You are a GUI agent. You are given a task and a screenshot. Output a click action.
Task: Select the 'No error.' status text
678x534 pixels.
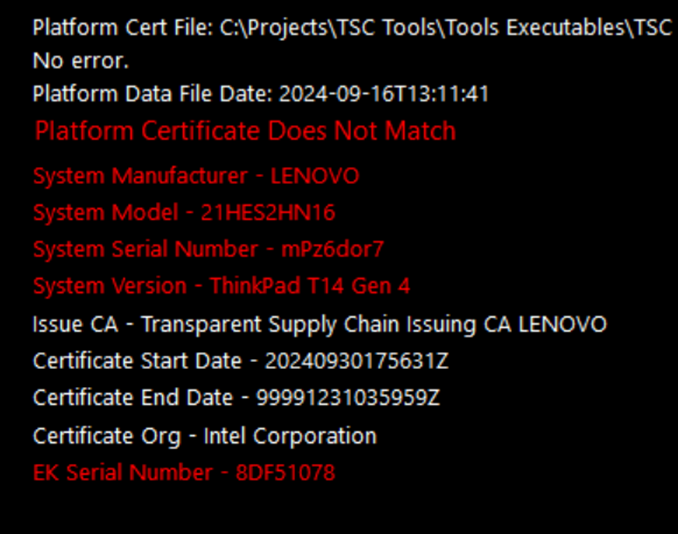tap(81, 61)
